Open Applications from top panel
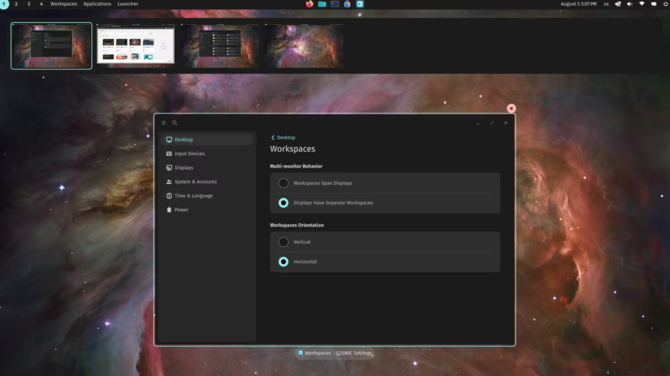 click(x=97, y=4)
